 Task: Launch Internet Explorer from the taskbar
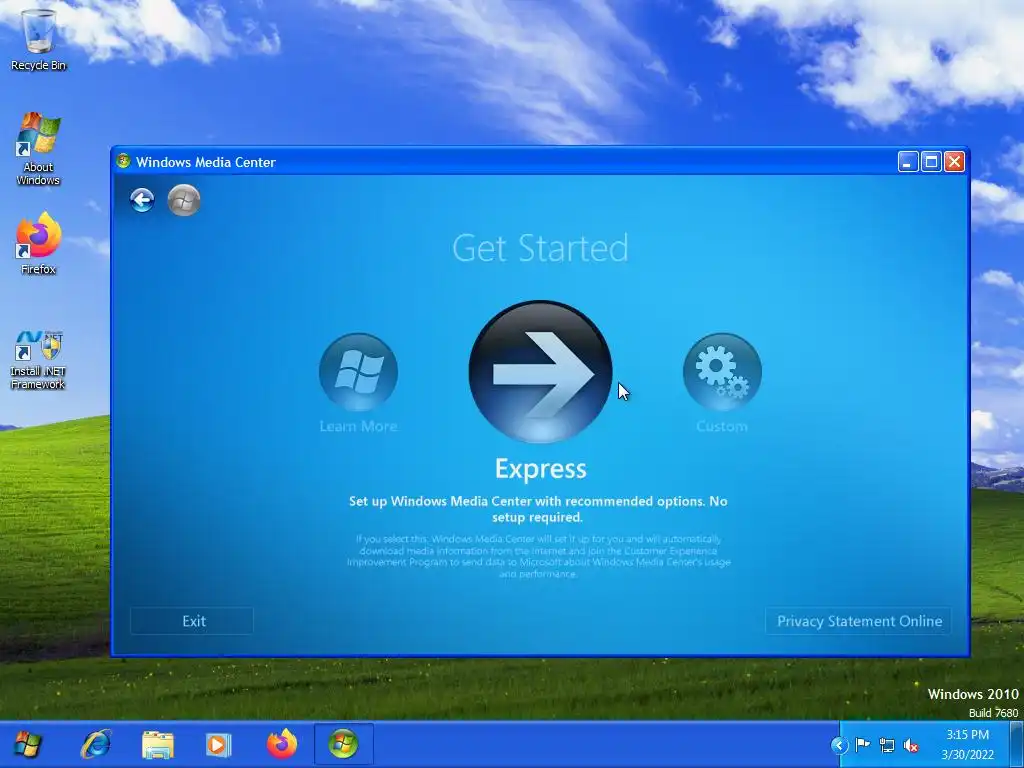coord(96,744)
